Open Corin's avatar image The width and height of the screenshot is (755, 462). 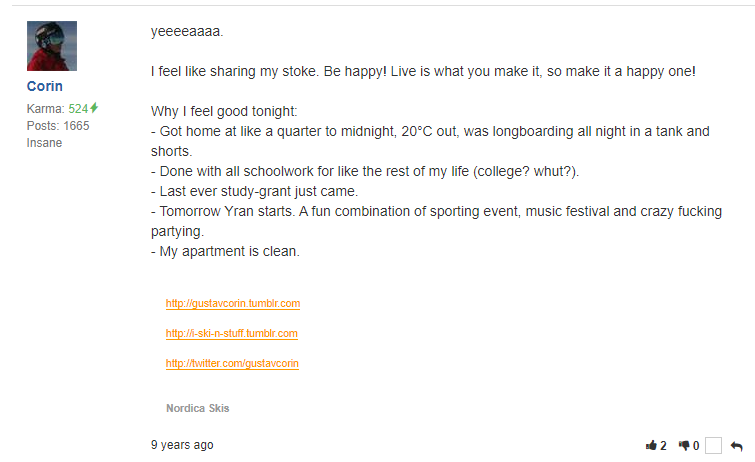[x=51, y=46]
